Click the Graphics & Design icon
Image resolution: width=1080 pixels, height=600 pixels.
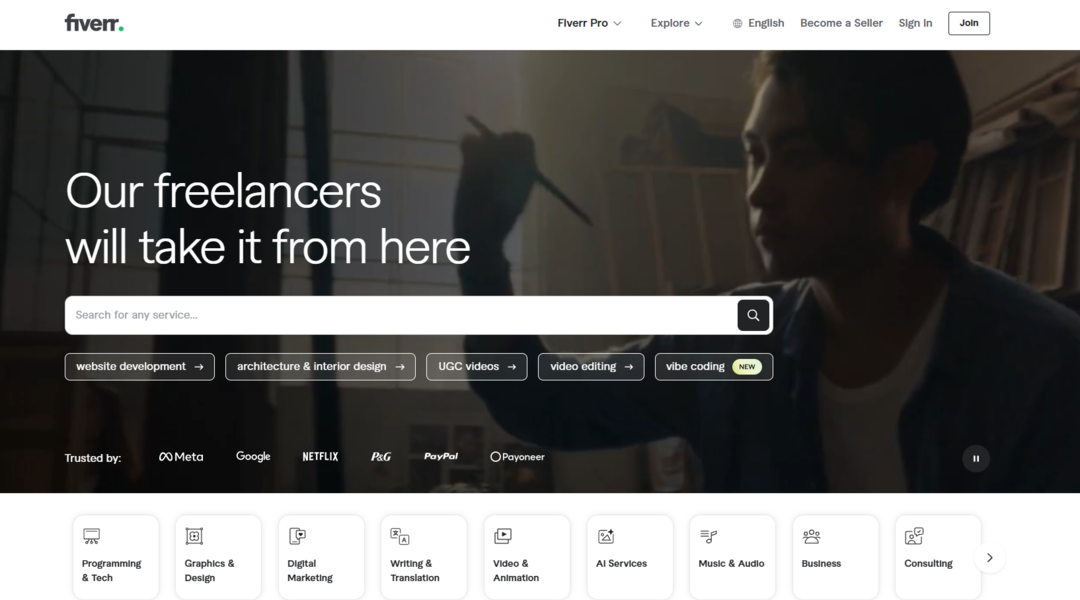coord(194,536)
